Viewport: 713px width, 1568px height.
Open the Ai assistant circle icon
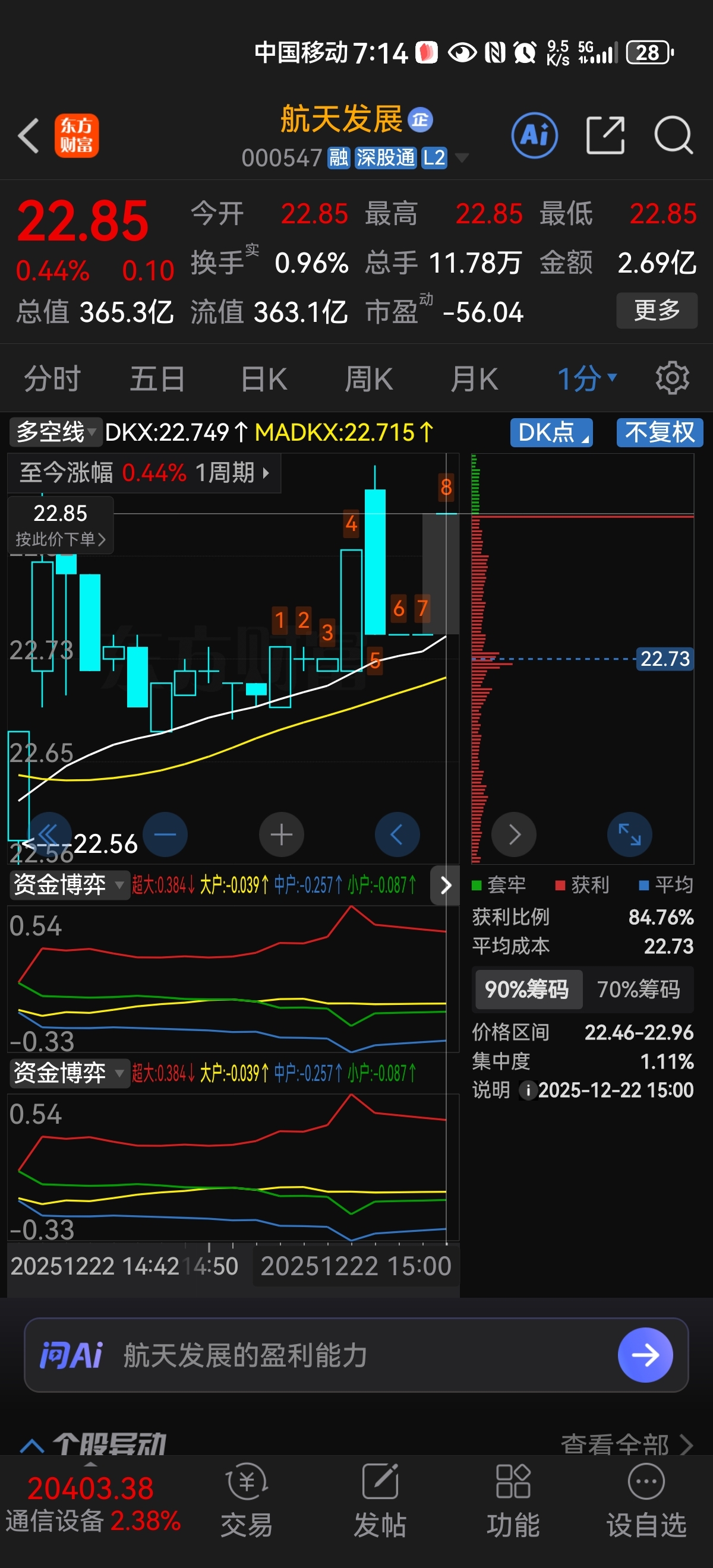pyautogui.click(x=534, y=135)
